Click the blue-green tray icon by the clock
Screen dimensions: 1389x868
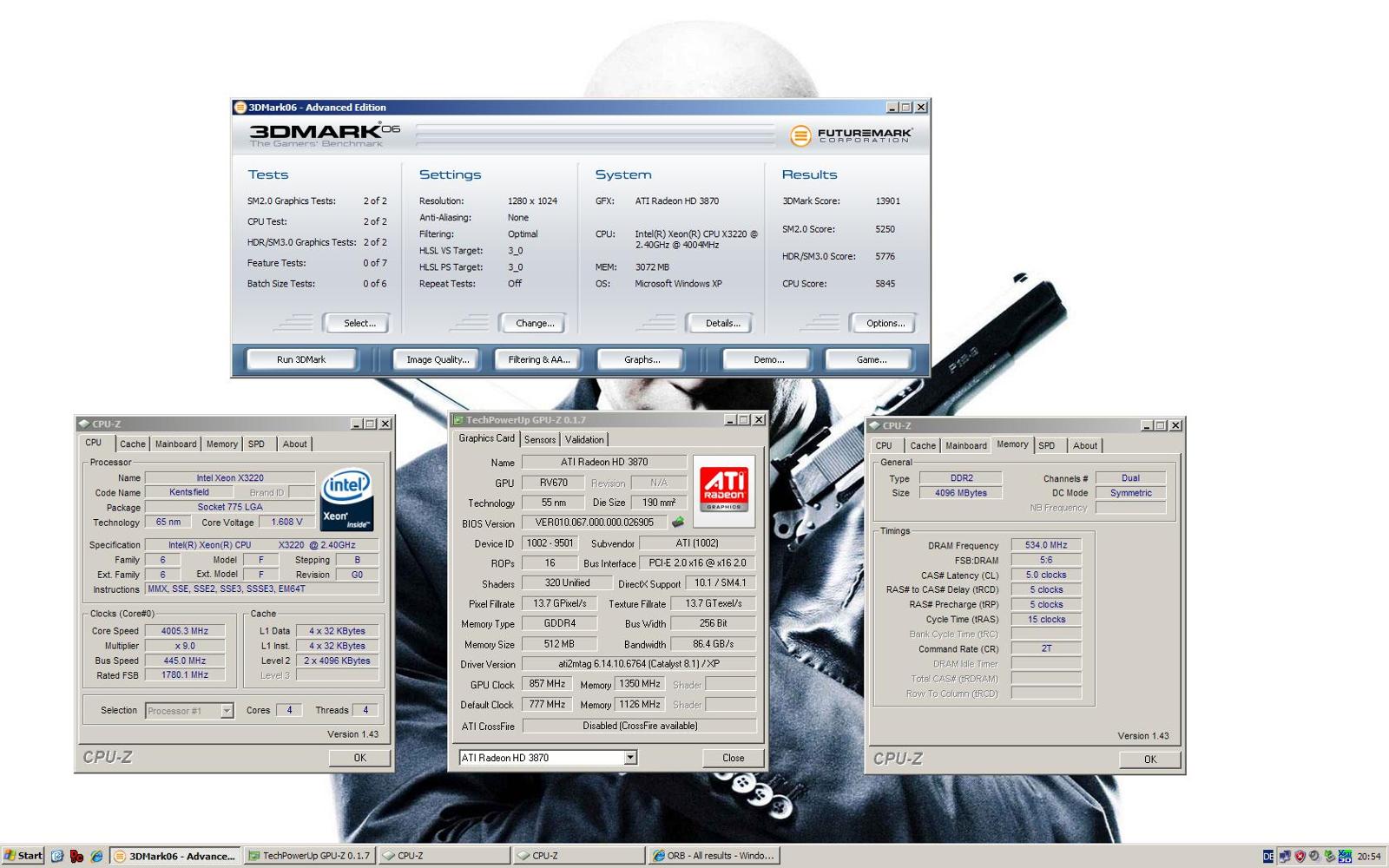[x=1345, y=857]
